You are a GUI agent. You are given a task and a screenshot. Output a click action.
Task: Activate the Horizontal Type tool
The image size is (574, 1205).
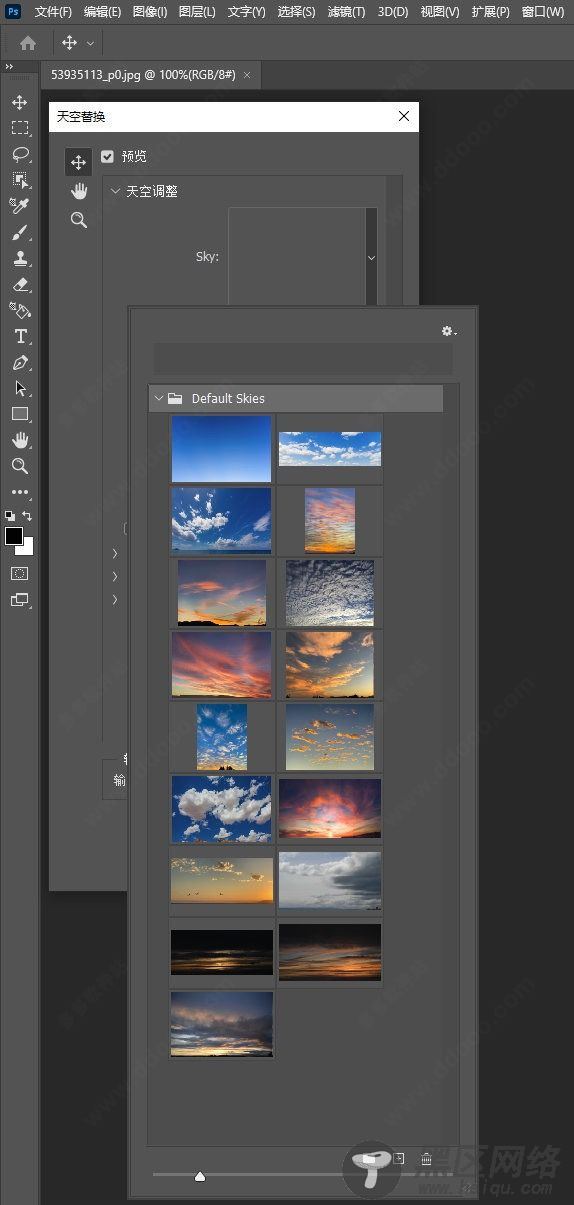(x=20, y=336)
